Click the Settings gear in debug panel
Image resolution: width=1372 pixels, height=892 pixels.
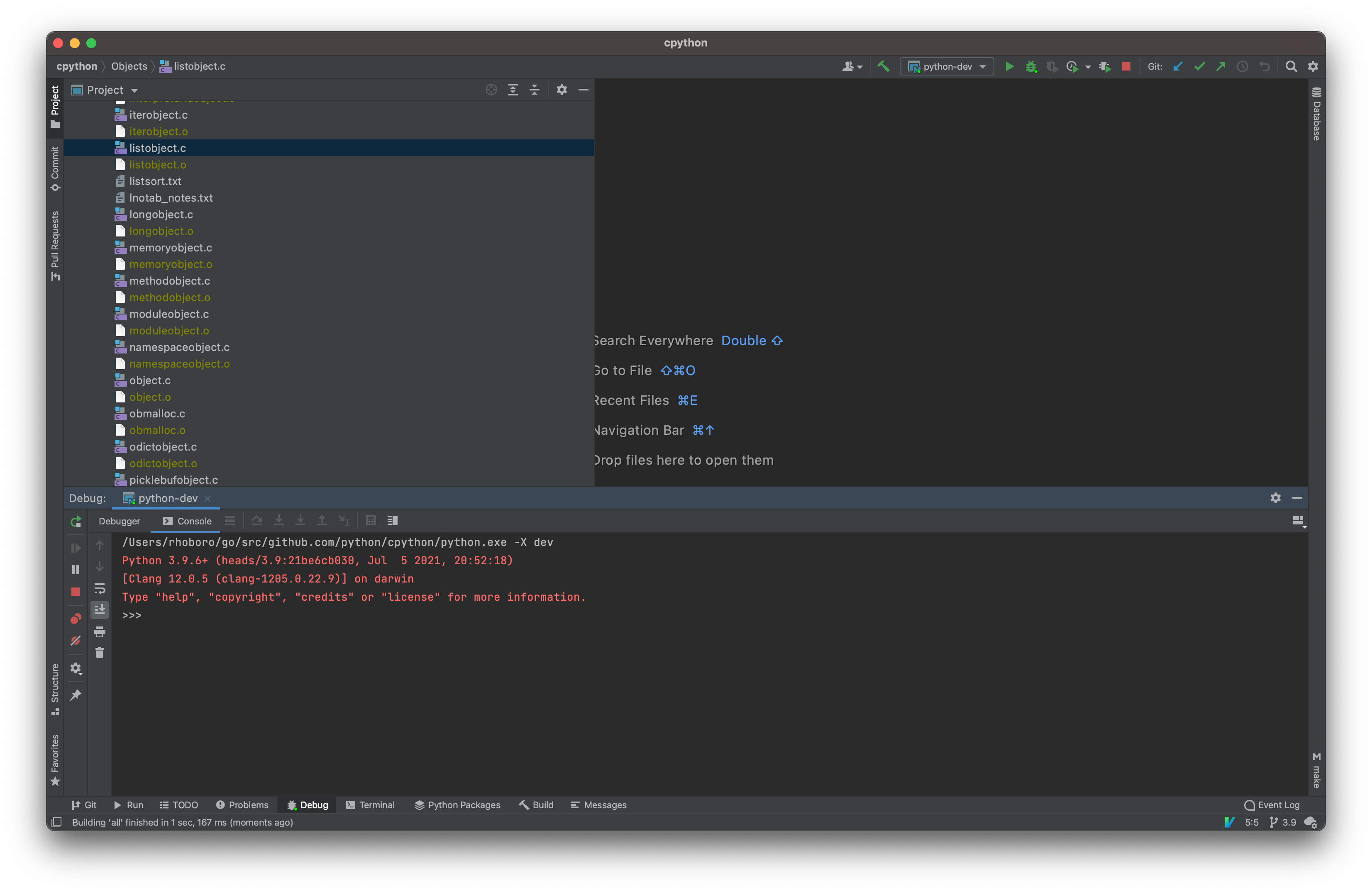[x=1276, y=497]
